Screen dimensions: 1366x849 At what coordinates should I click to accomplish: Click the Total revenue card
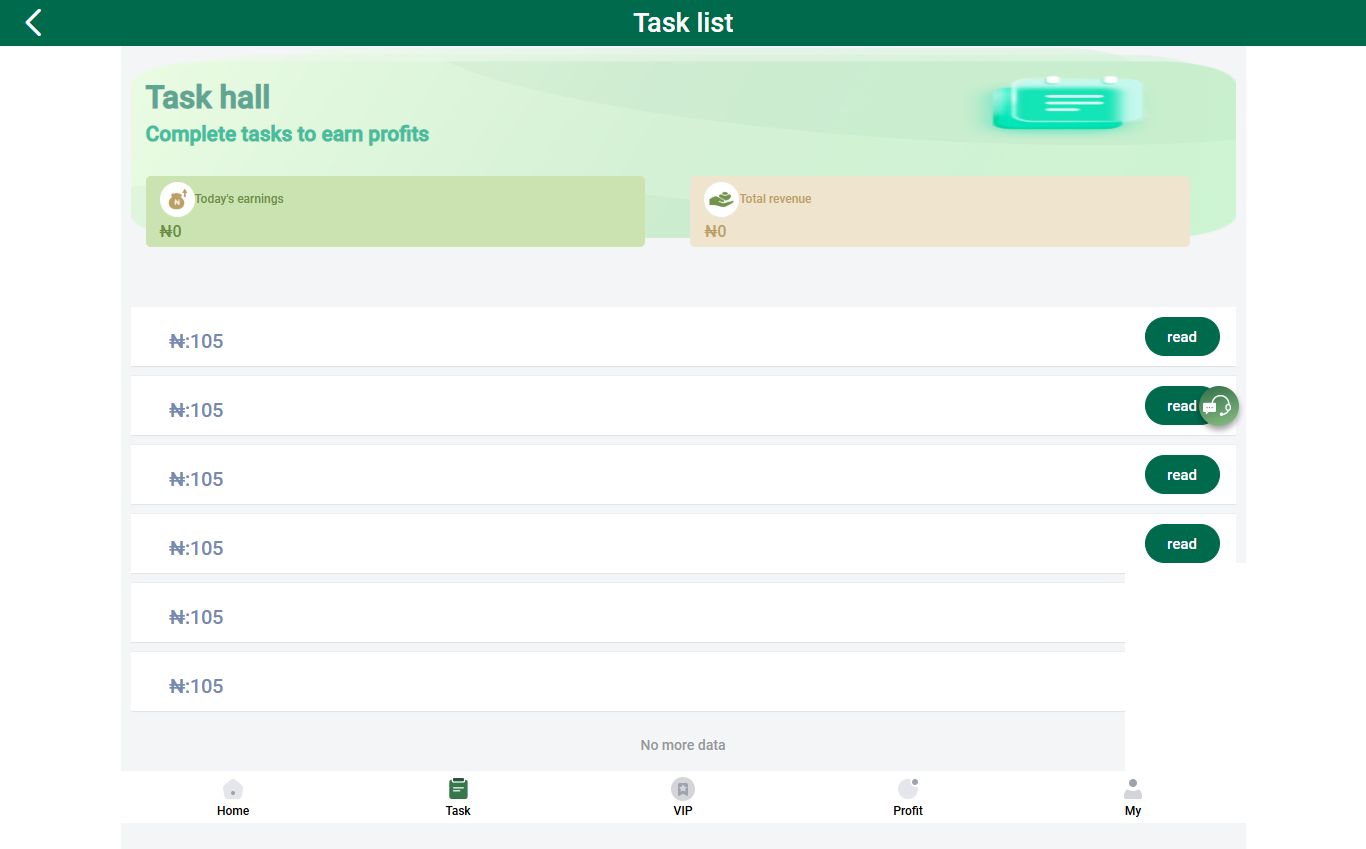[x=940, y=211]
